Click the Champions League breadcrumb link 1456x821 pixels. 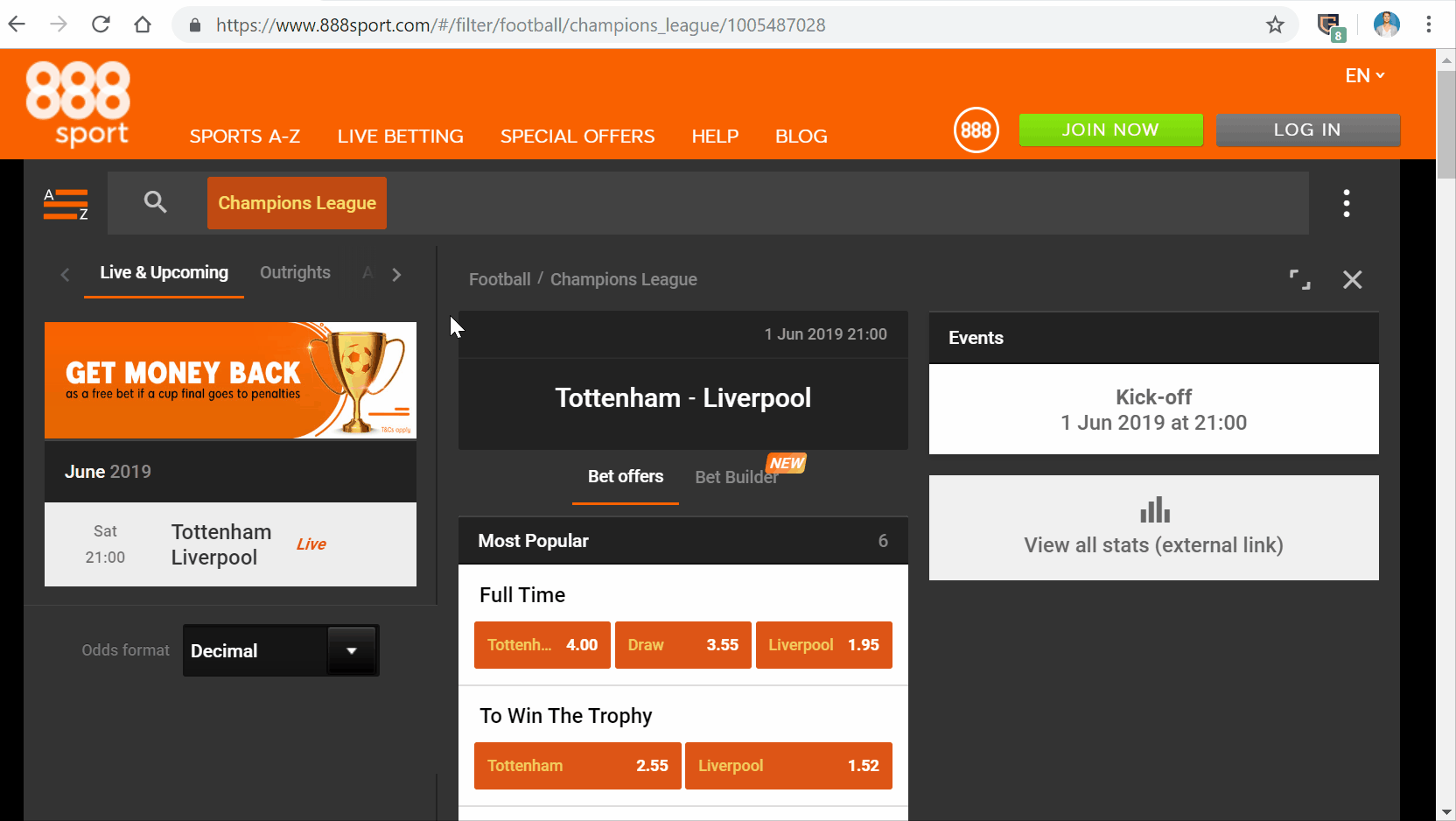point(624,279)
